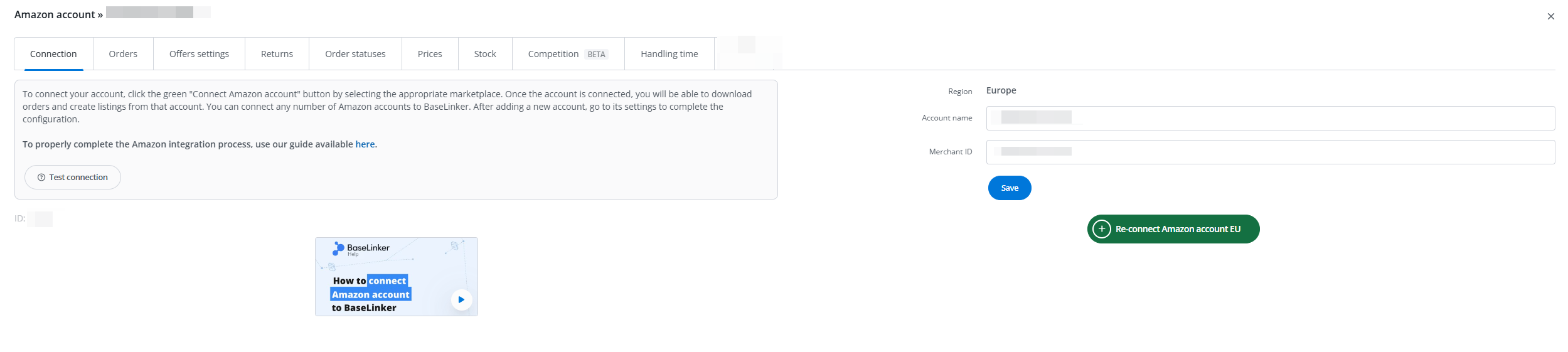The width and height of the screenshot is (1568, 352).
Task: Click the blue Save button
Action: coord(1009,188)
